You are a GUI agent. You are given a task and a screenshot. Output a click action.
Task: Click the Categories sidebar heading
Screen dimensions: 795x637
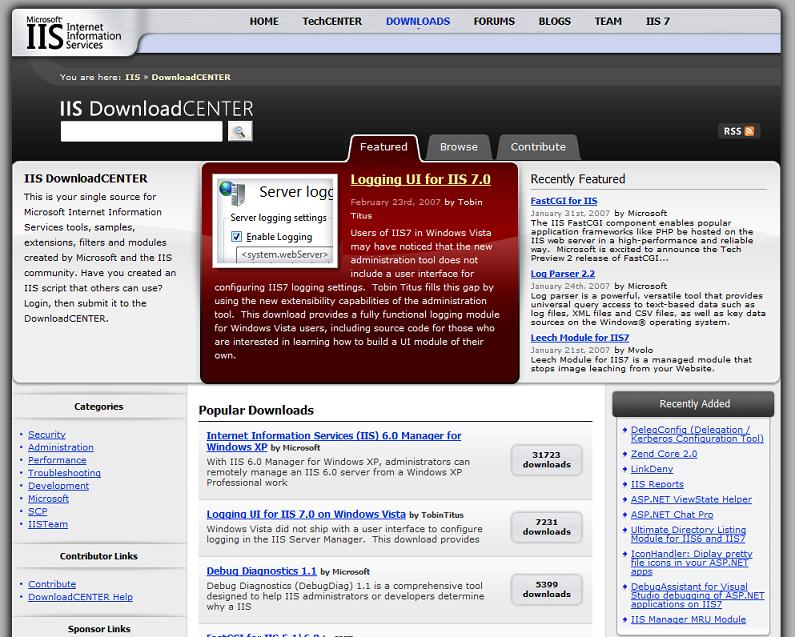pos(98,407)
